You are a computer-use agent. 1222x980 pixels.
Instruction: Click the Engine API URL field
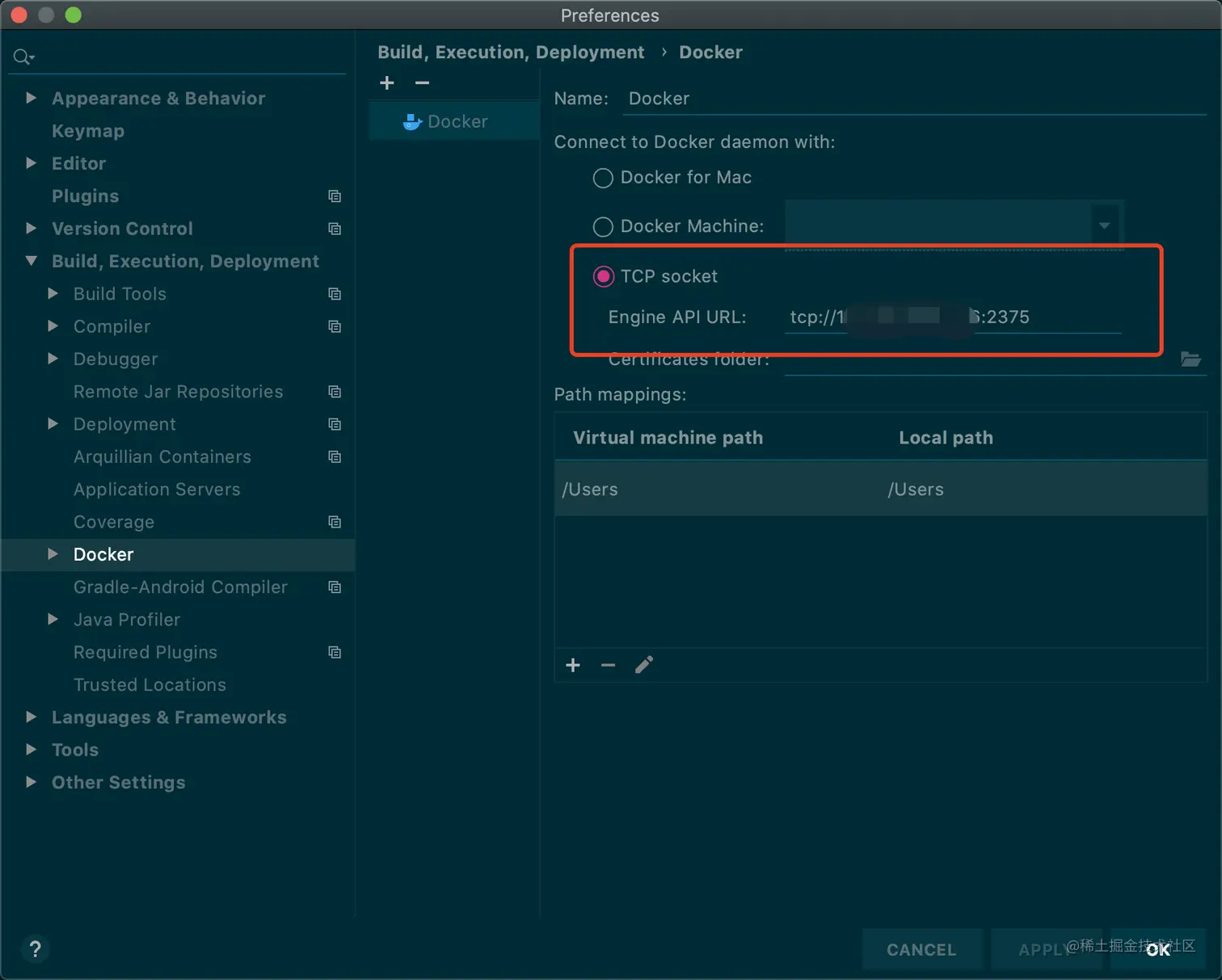[953, 317]
